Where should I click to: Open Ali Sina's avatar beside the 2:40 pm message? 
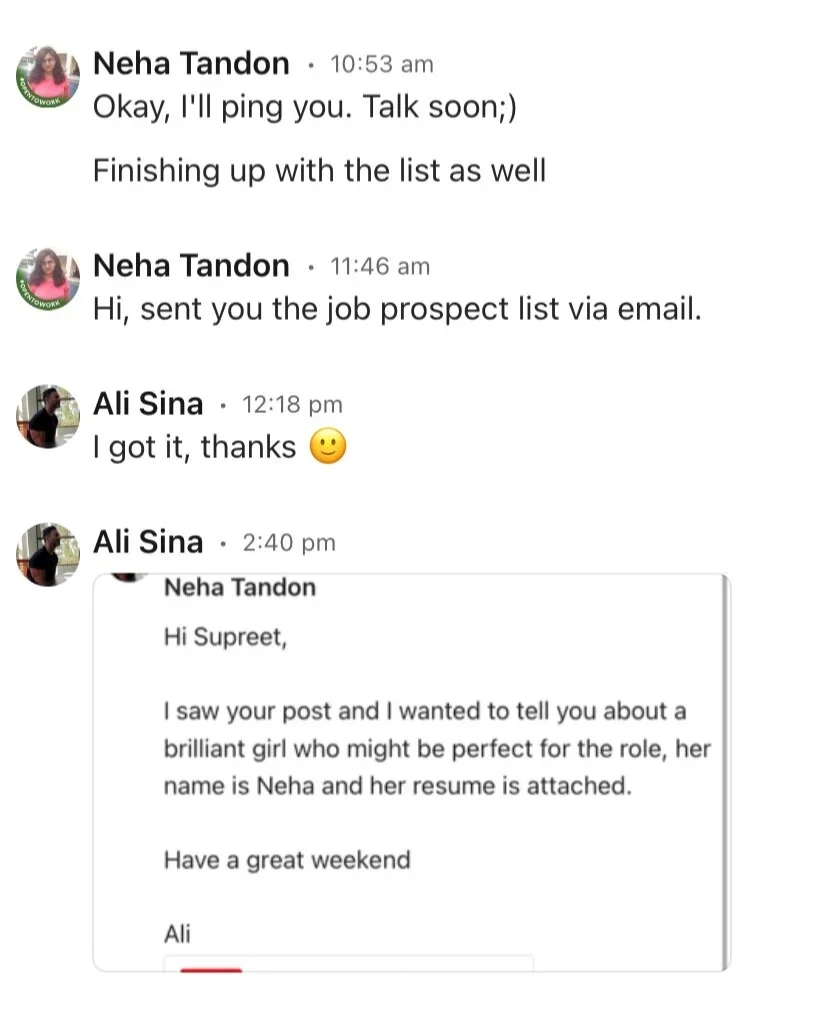[47, 554]
